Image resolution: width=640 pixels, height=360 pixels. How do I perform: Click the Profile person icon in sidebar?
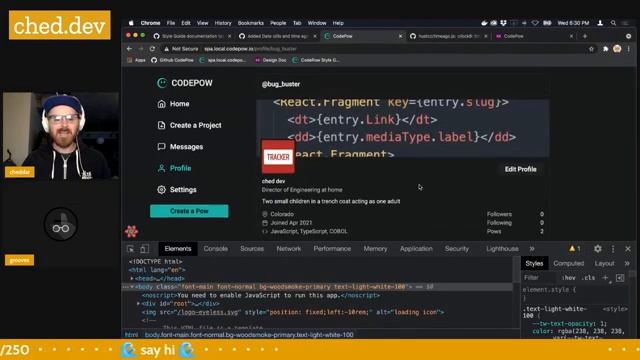tap(162, 168)
